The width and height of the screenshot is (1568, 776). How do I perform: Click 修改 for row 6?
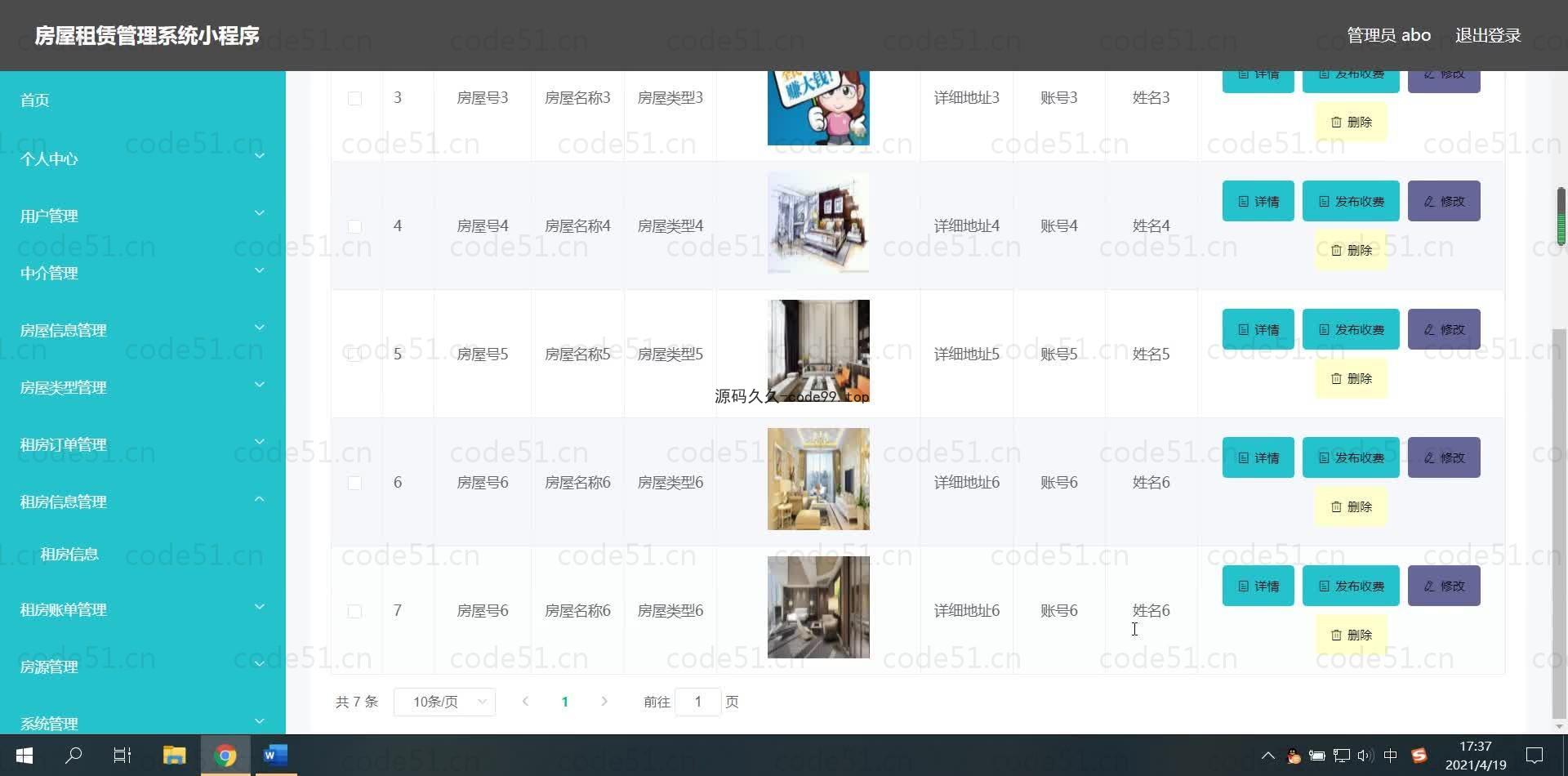(1444, 457)
